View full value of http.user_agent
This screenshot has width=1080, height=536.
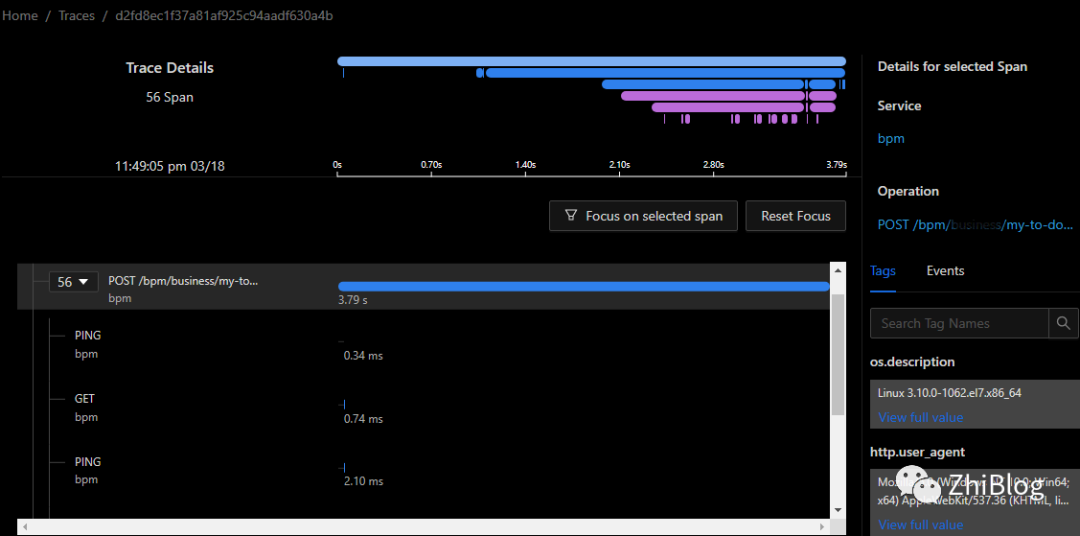[920, 525]
